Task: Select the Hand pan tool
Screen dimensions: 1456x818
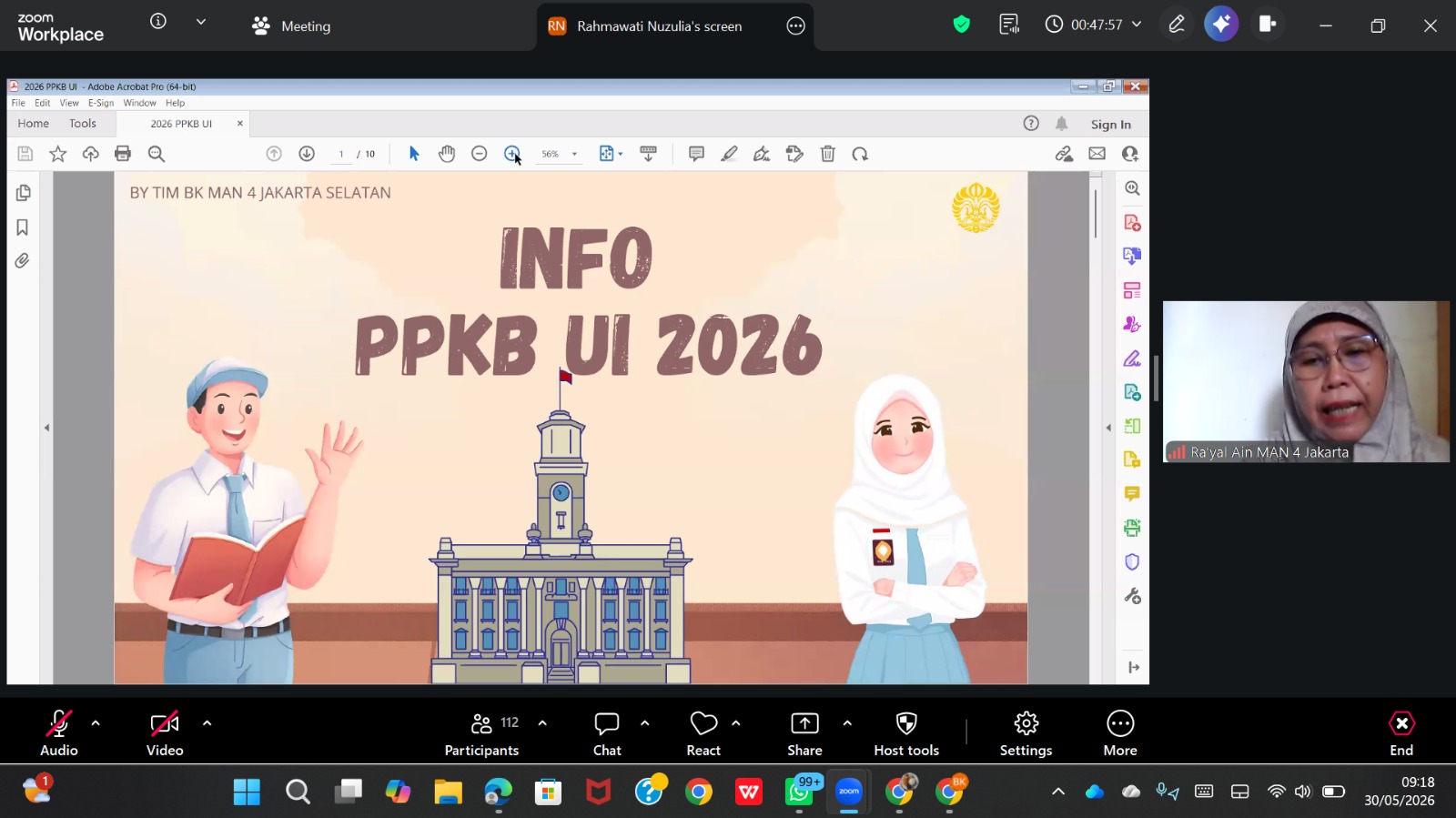Action: (447, 154)
